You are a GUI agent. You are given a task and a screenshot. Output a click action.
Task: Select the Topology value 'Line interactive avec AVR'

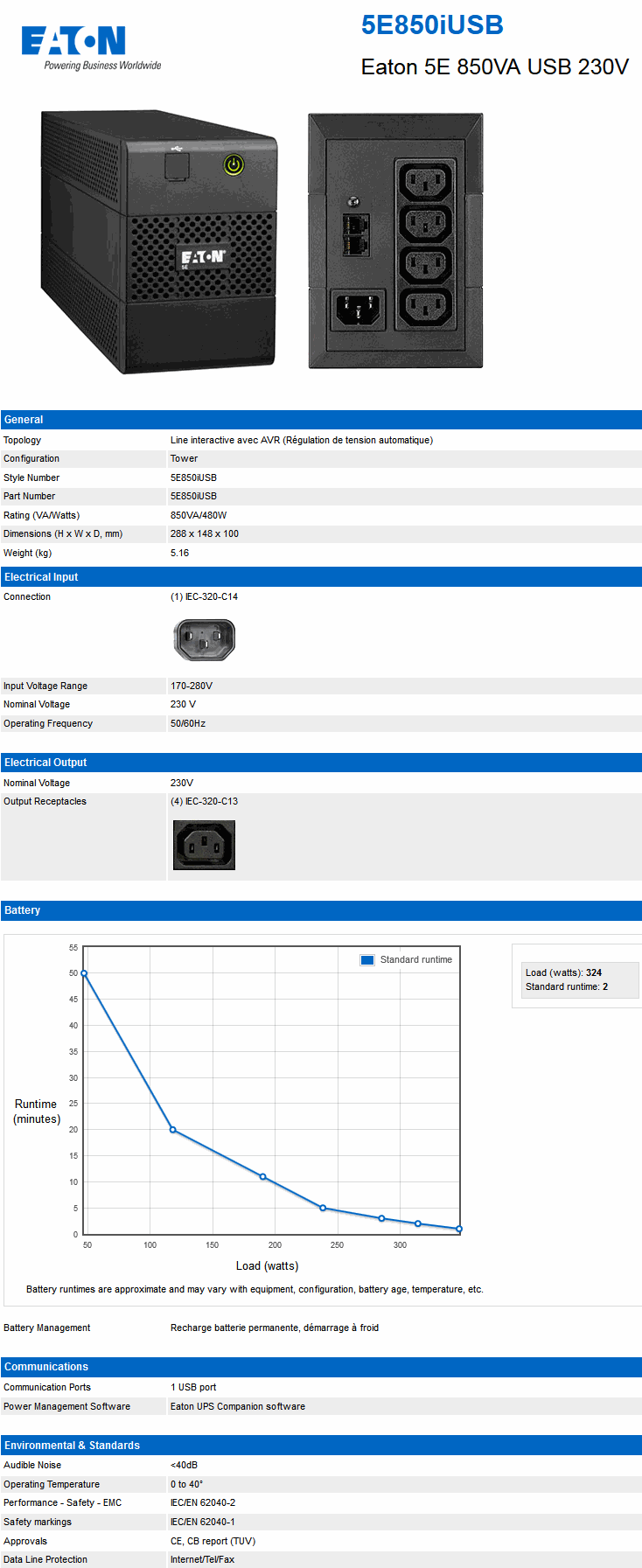pos(302,440)
